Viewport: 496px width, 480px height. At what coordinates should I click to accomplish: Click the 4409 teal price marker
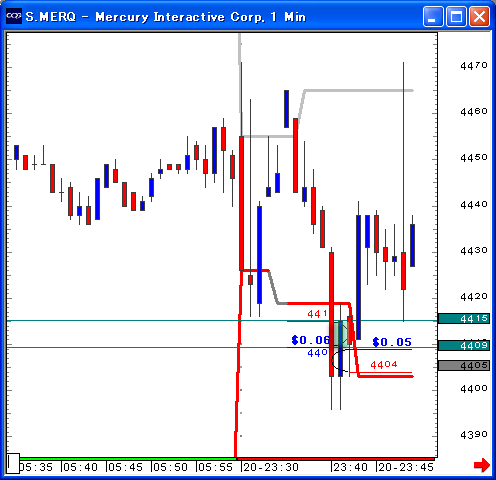pos(464,345)
